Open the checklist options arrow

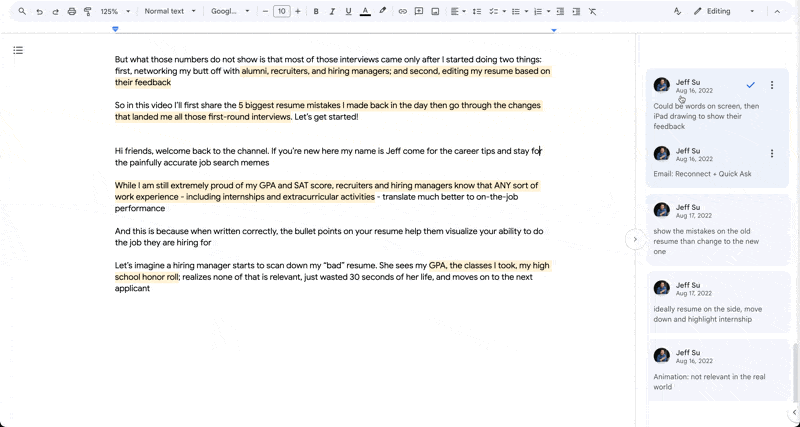click(504, 11)
